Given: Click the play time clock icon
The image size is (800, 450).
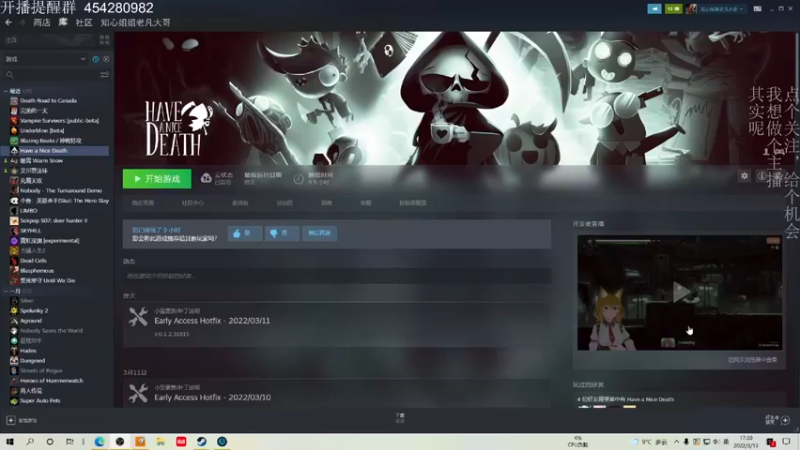Looking at the screenshot, I should coord(298,179).
